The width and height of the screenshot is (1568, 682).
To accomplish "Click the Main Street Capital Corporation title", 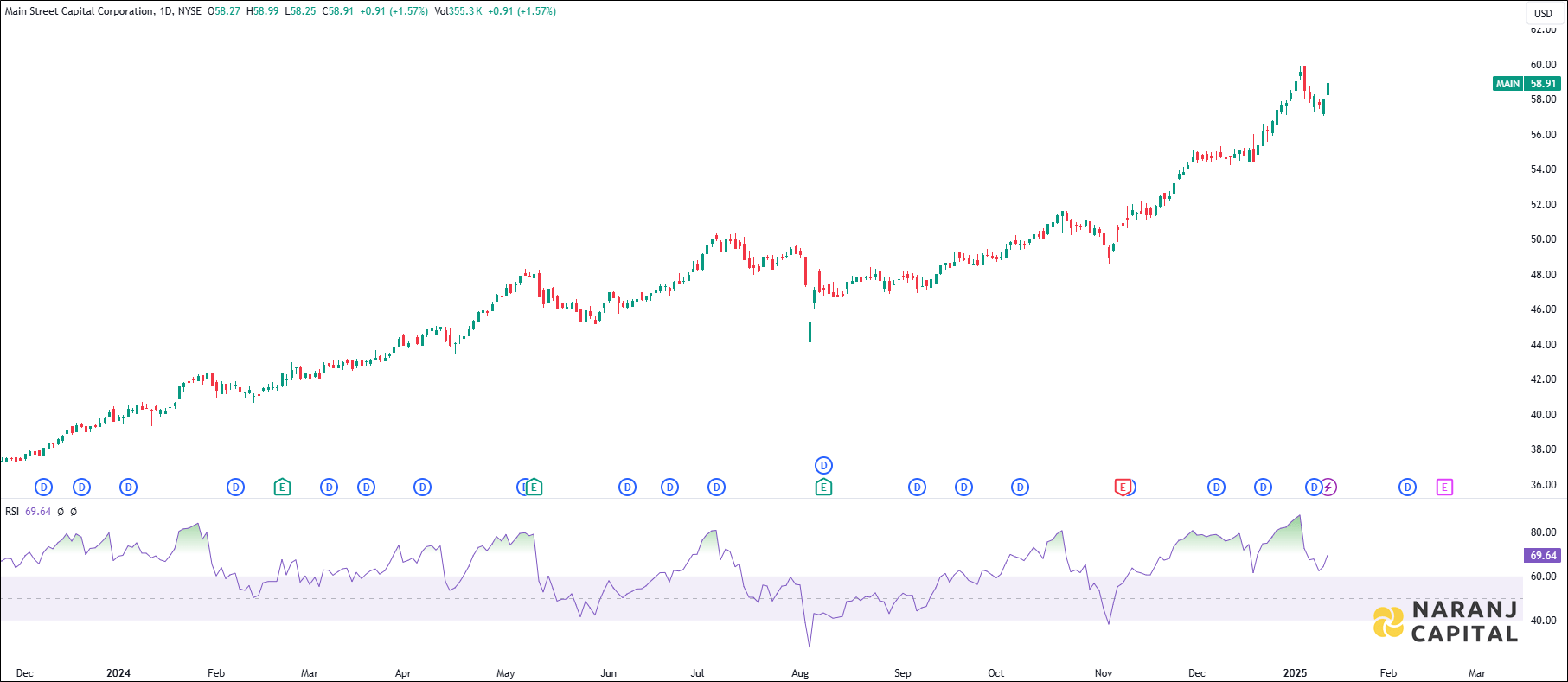I will click(x=80, y=11).
